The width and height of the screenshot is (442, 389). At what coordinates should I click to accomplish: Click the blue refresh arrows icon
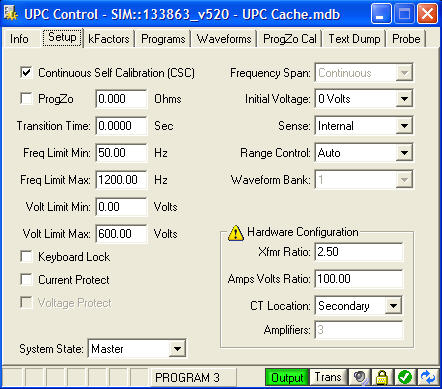pyautogui.click(x=427, y=377)
